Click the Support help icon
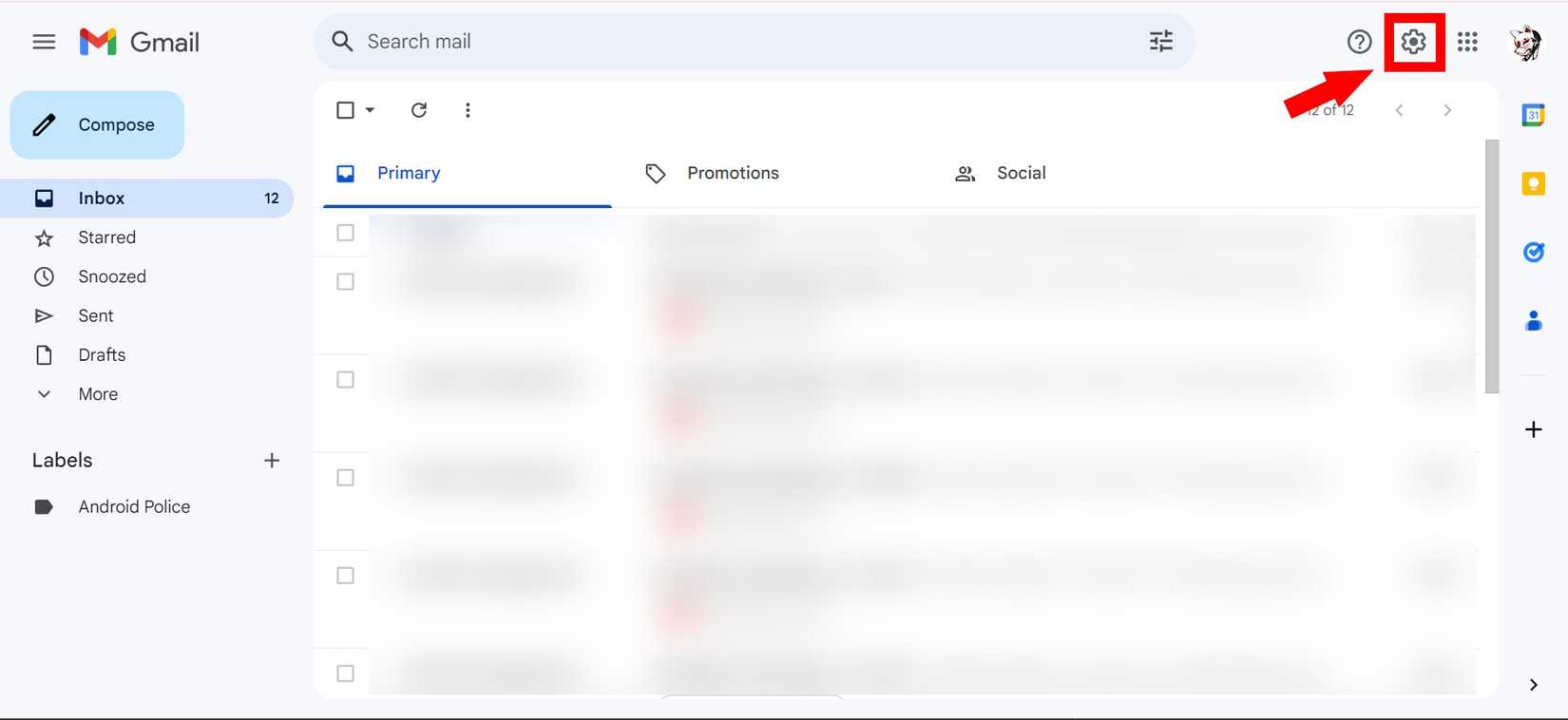This screenshot has width=1568, height=720. tap(1359, 42)
